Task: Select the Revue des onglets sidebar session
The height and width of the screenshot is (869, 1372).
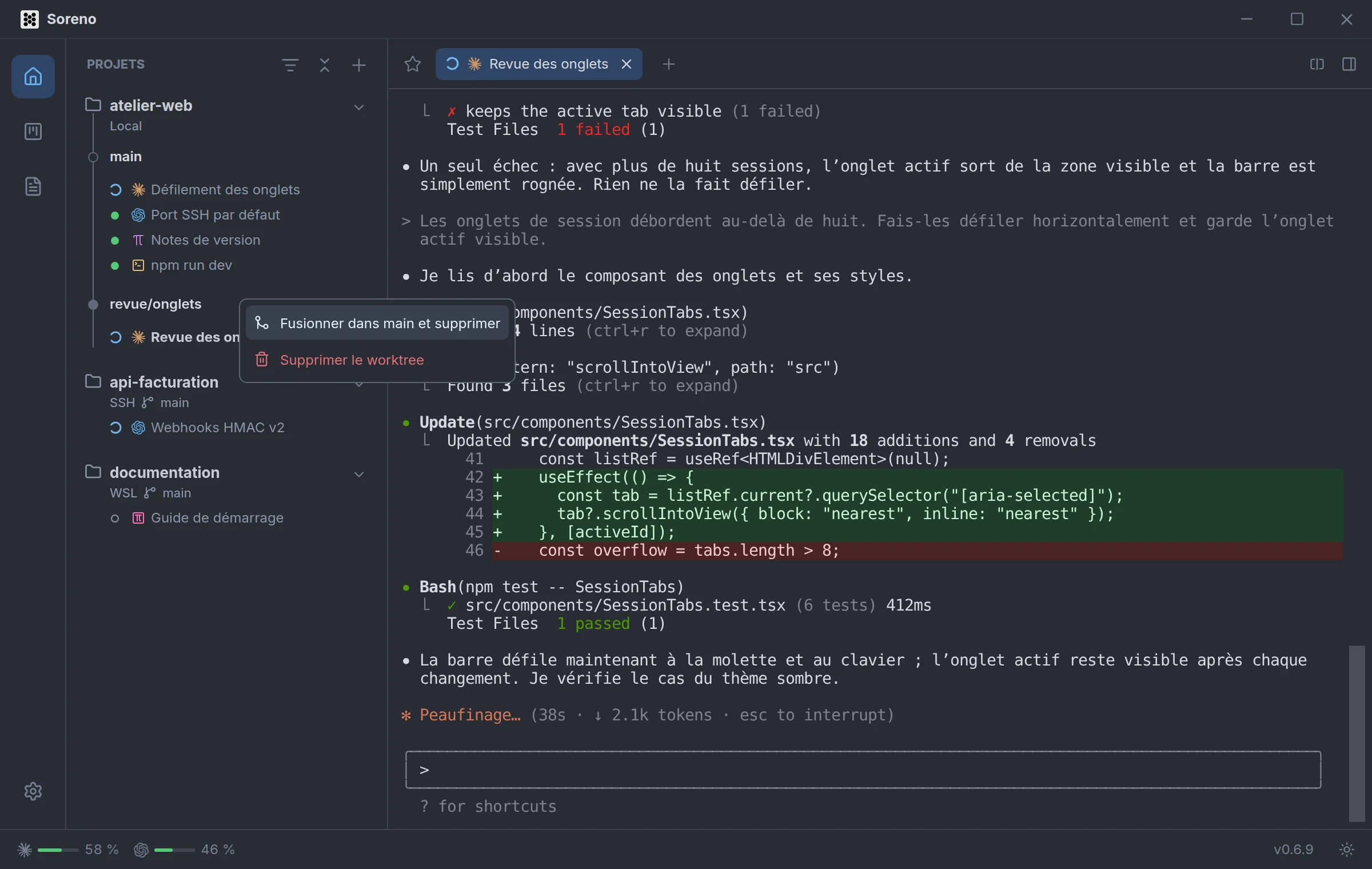Action: coord(174,337)
